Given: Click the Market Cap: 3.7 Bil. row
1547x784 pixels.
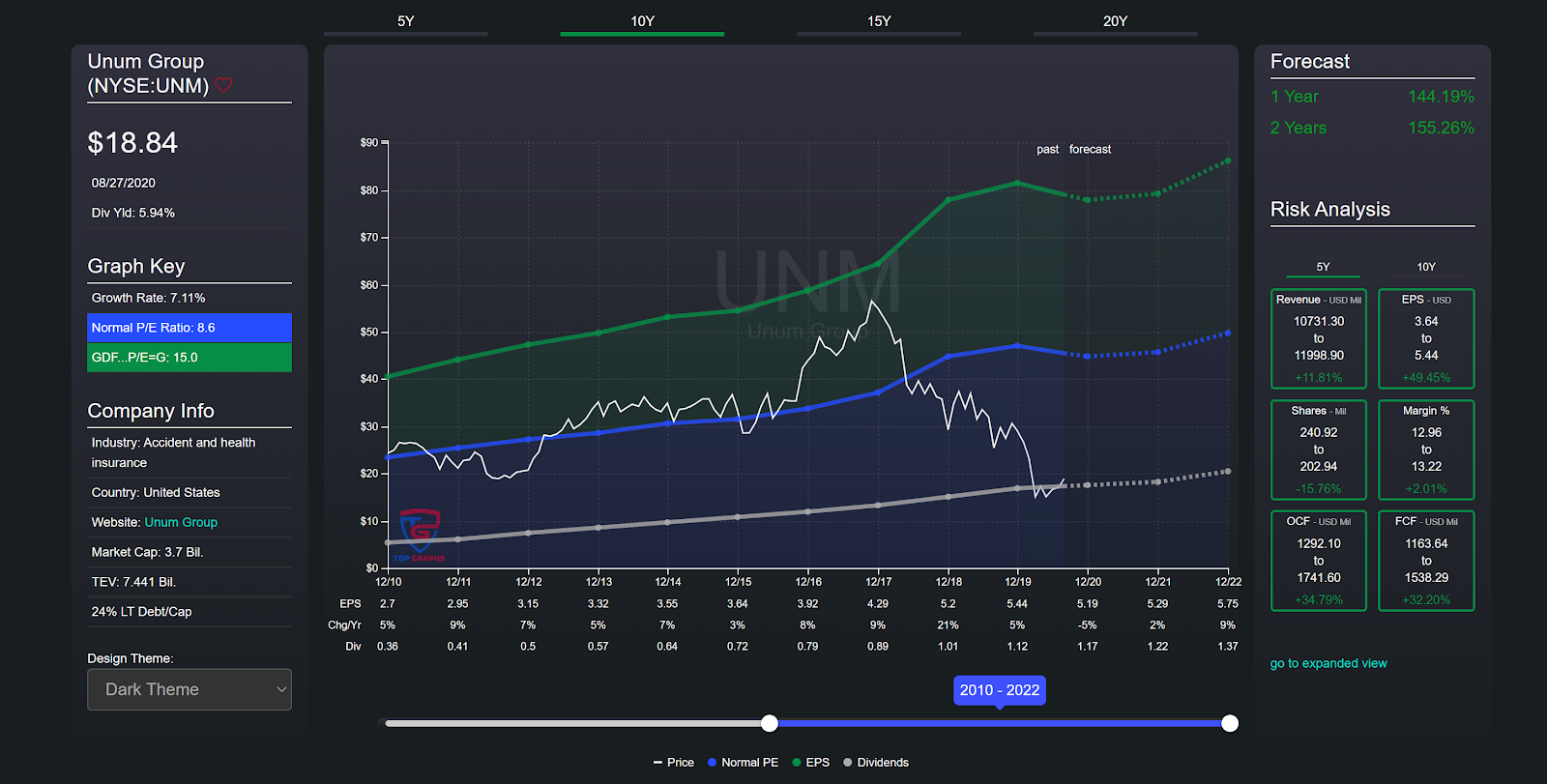Looking at the screenshot, I should [x=190, y=552].
